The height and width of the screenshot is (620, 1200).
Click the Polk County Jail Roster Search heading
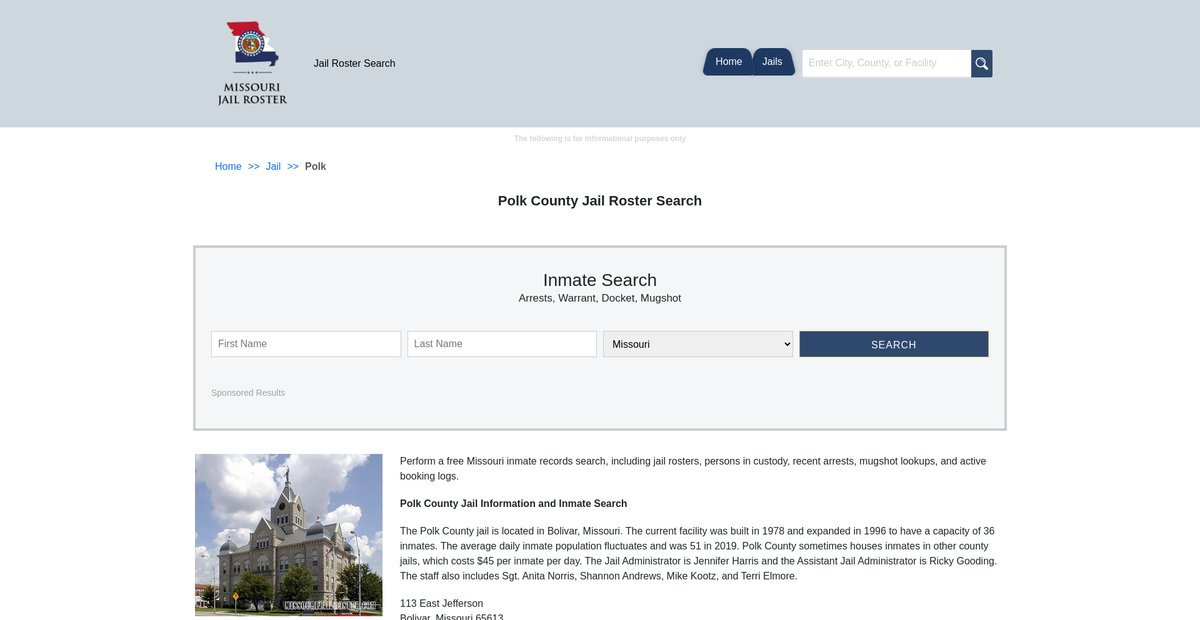tap(600, 201)
